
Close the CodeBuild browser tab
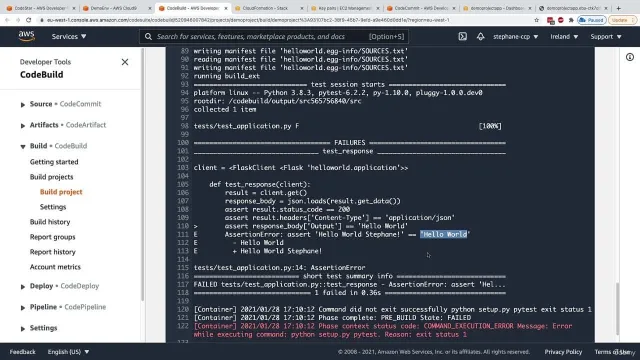pyautogui.click(x=226, y=8)
